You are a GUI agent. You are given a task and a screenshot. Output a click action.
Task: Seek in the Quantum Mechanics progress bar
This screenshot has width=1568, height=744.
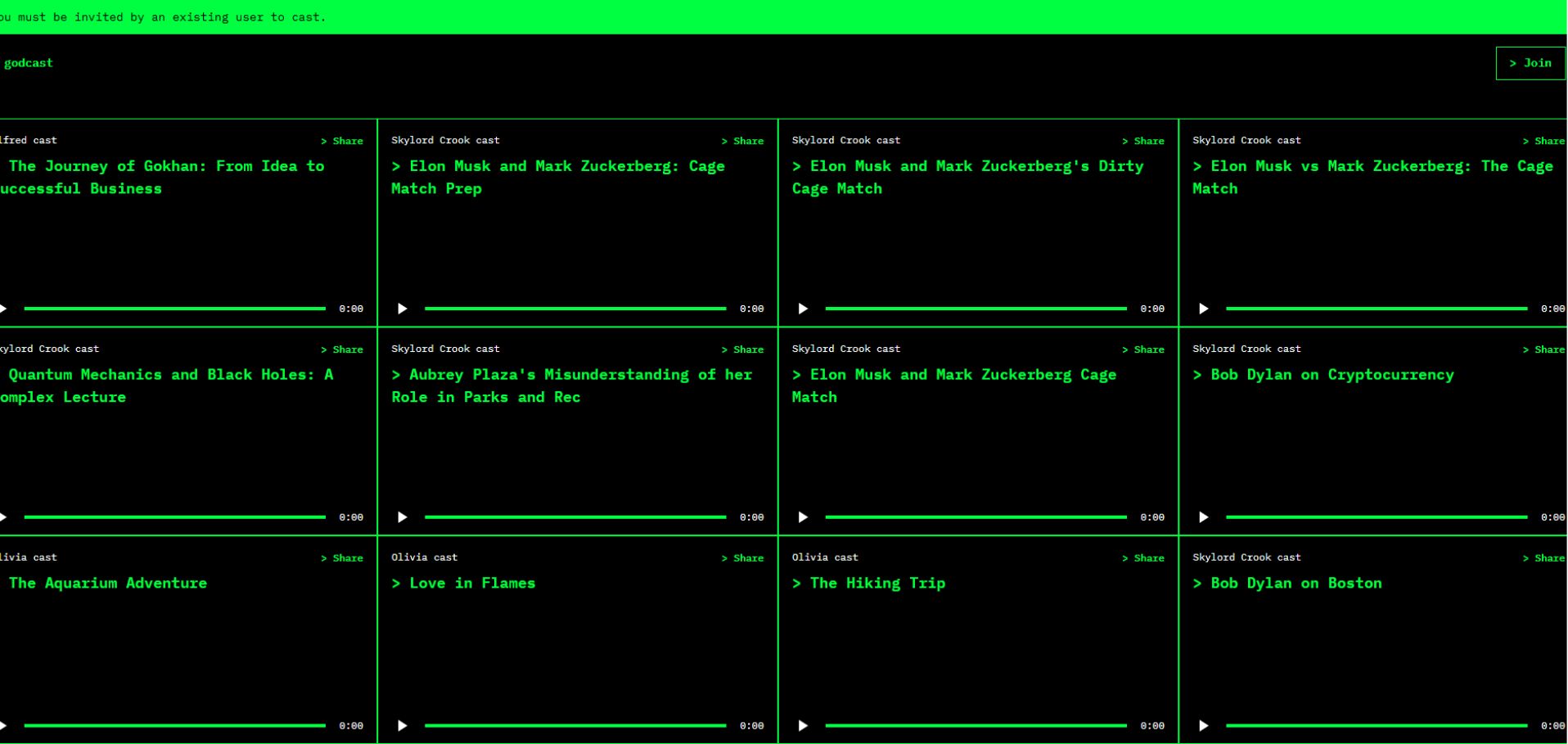[x=175, y=517]
